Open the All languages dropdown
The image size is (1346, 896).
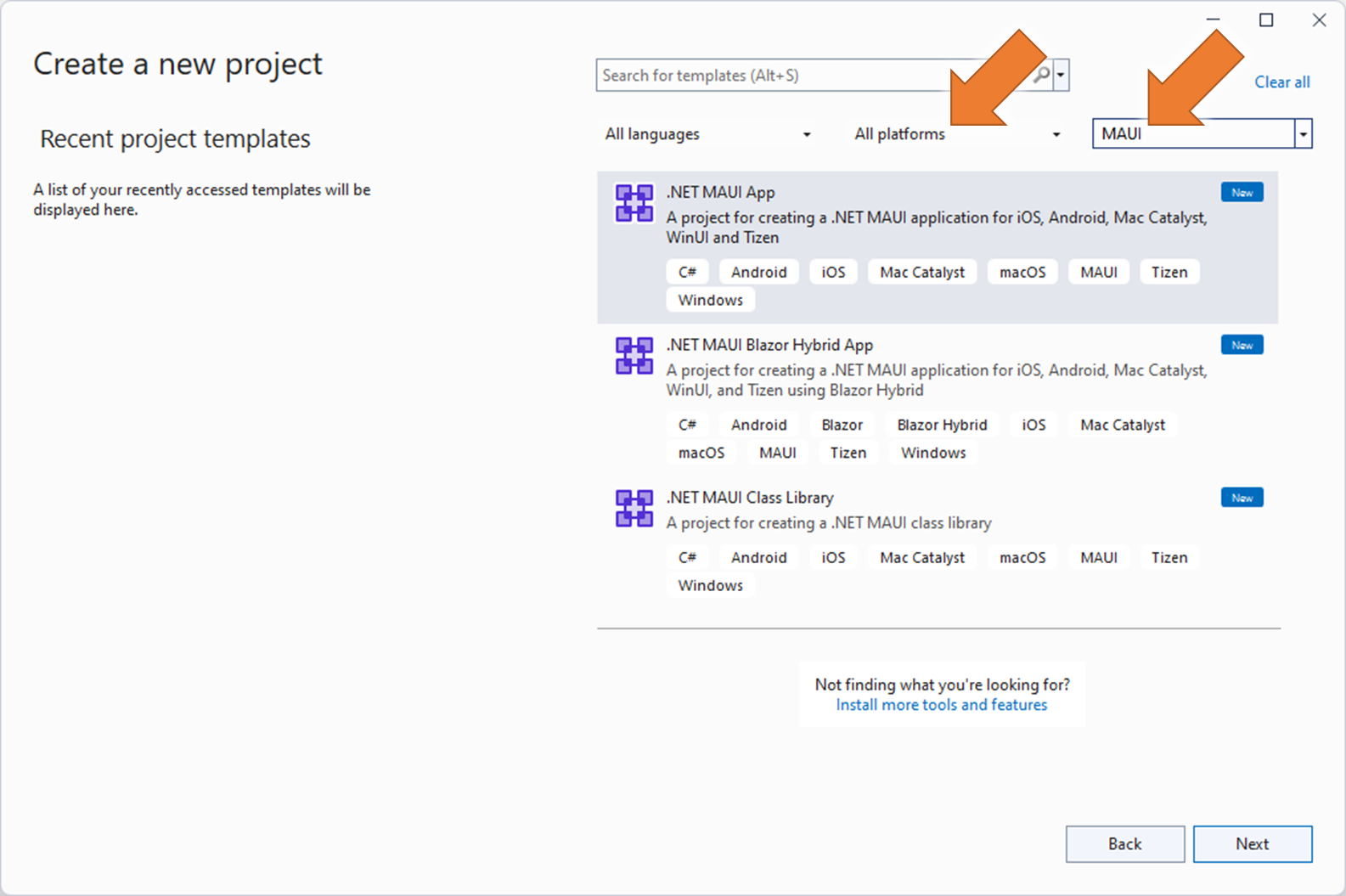click(707, 134)
